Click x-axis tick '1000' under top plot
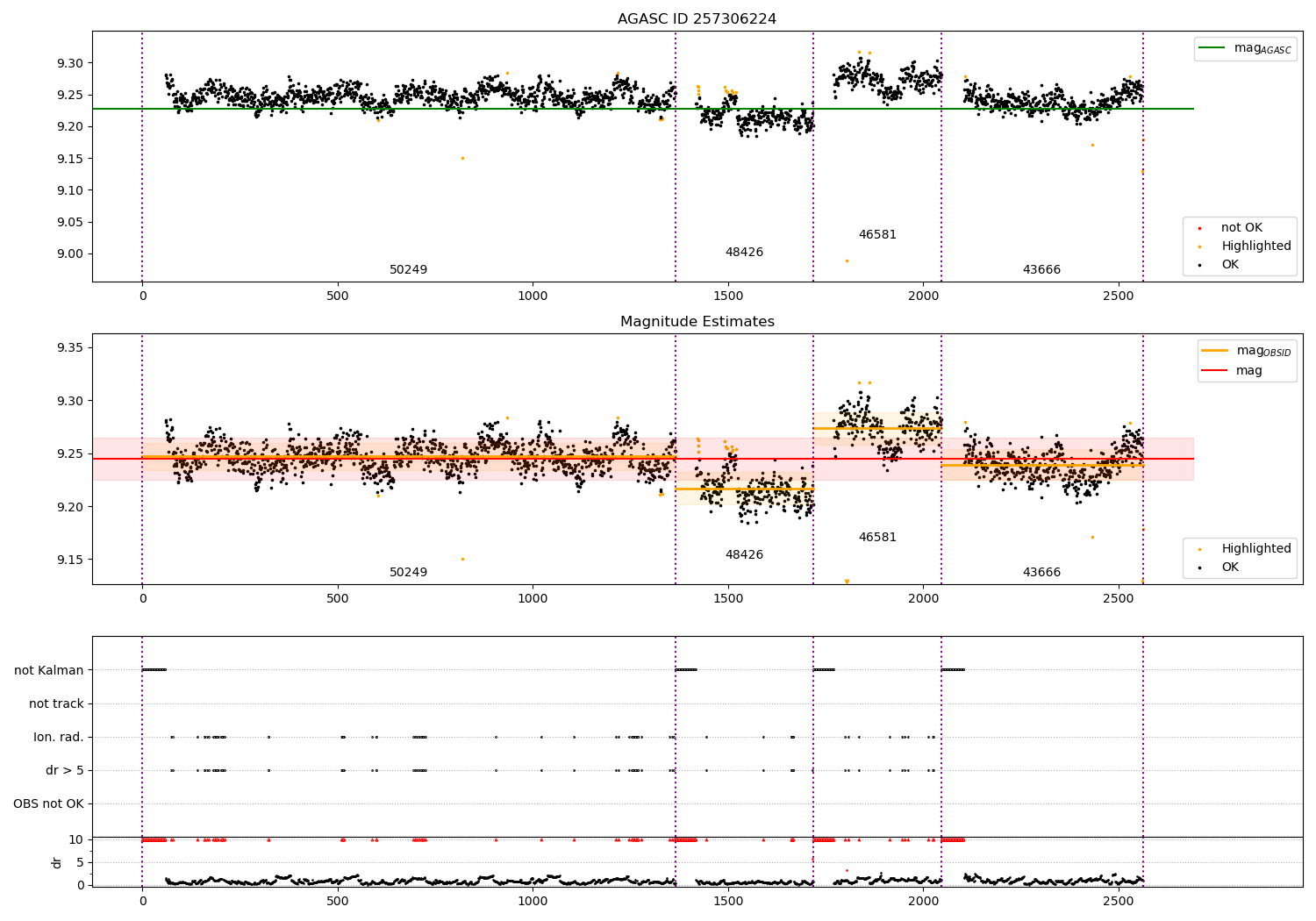 [533, 296]
